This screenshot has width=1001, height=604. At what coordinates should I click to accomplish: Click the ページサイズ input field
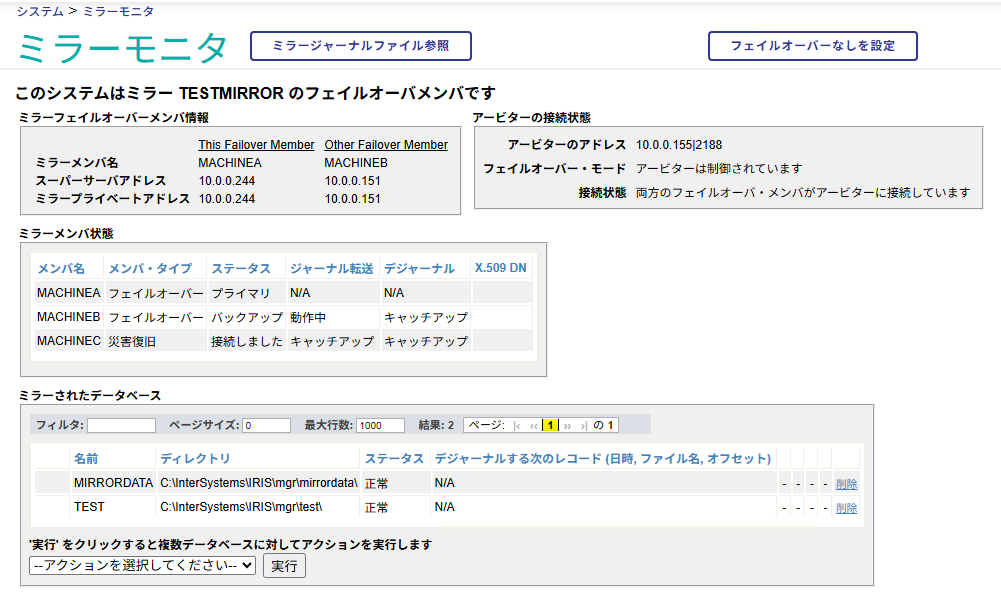[266, 425]
